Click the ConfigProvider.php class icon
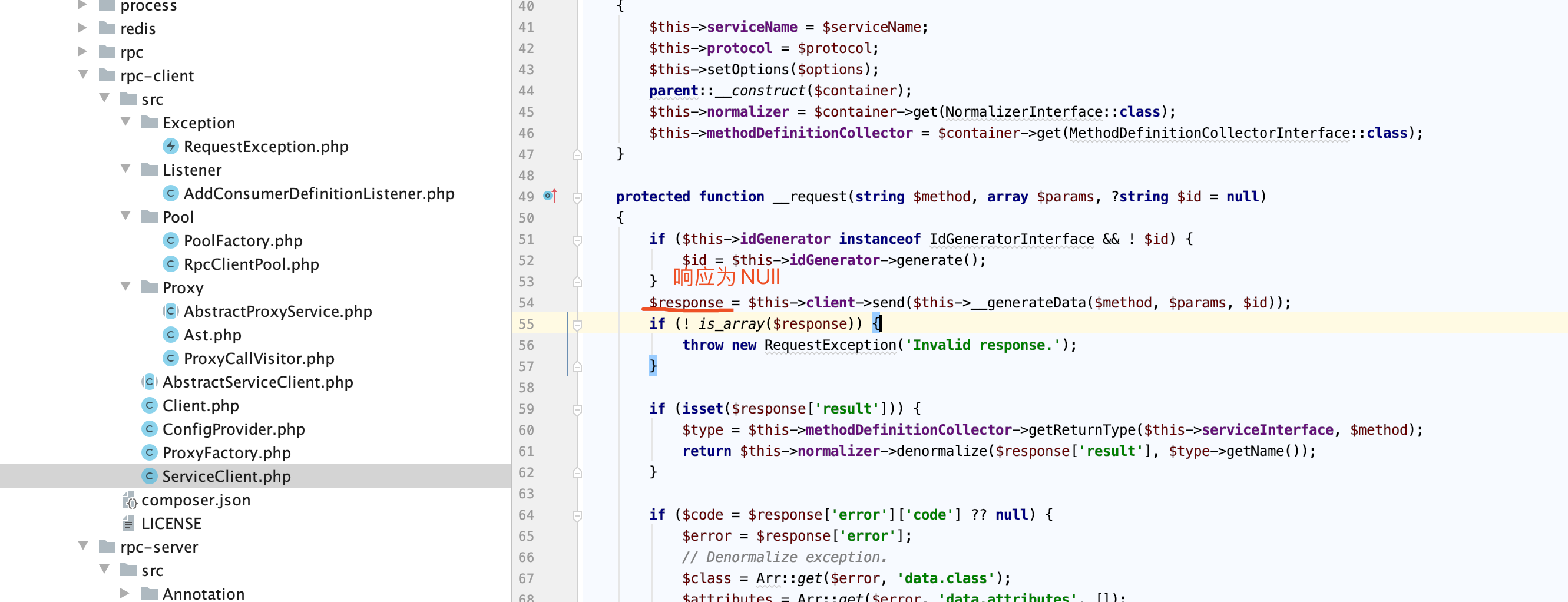 [x=149, y=429]
